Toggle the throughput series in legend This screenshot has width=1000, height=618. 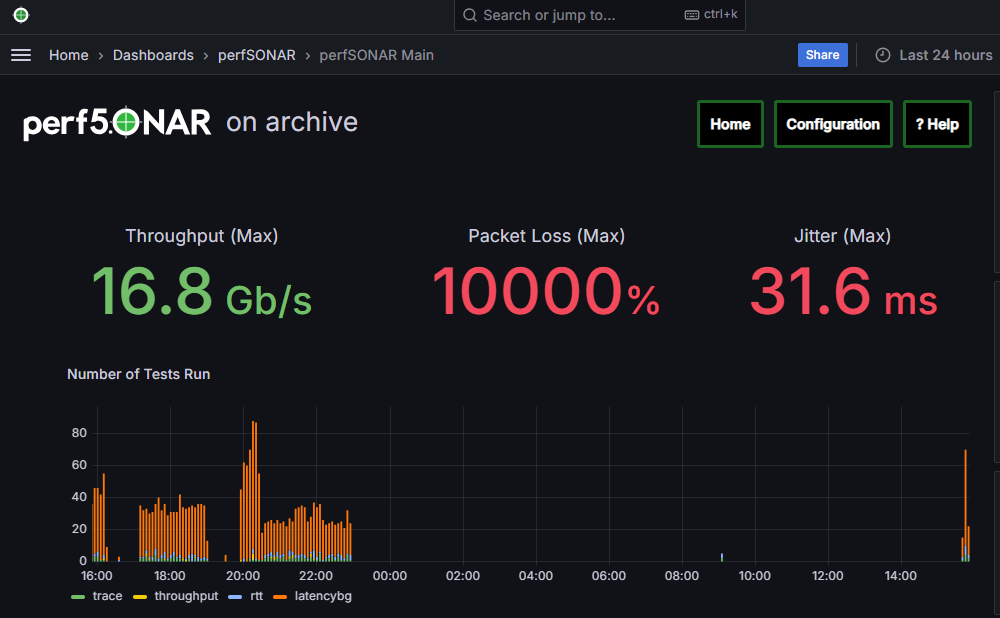[x=186, y=596]
